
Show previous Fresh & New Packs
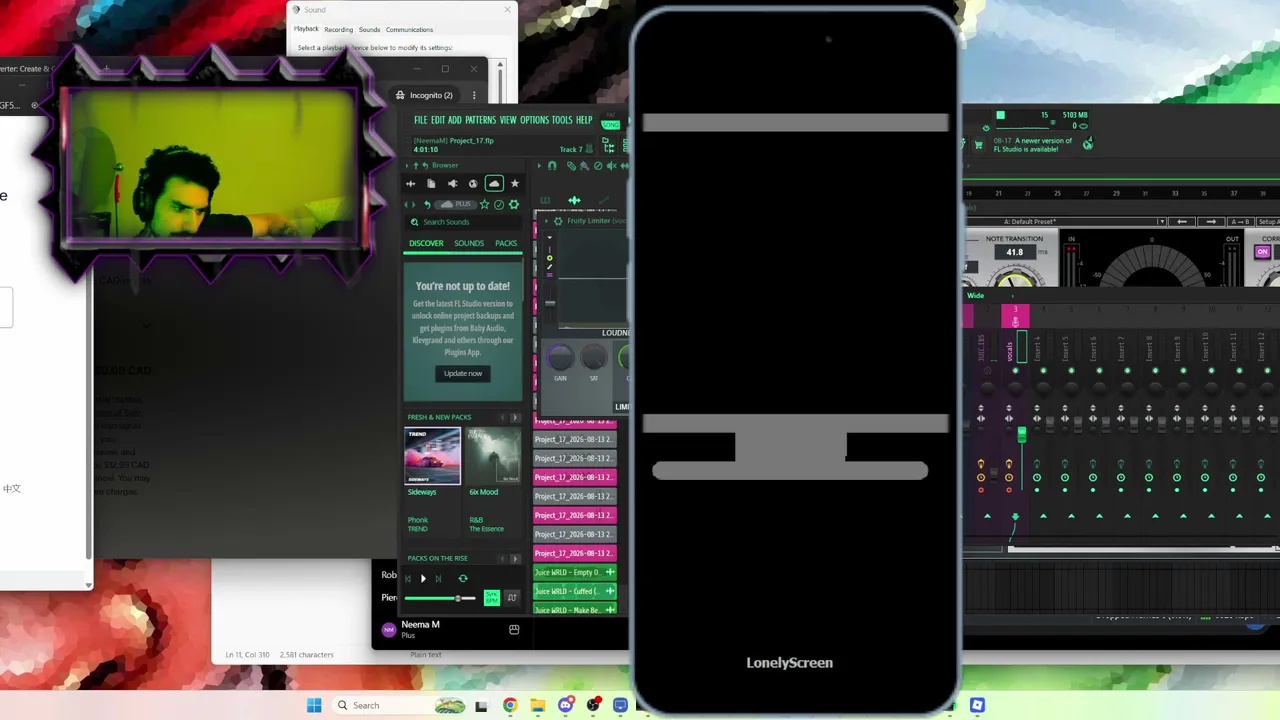pyautogui.click(x=503, y=417)
